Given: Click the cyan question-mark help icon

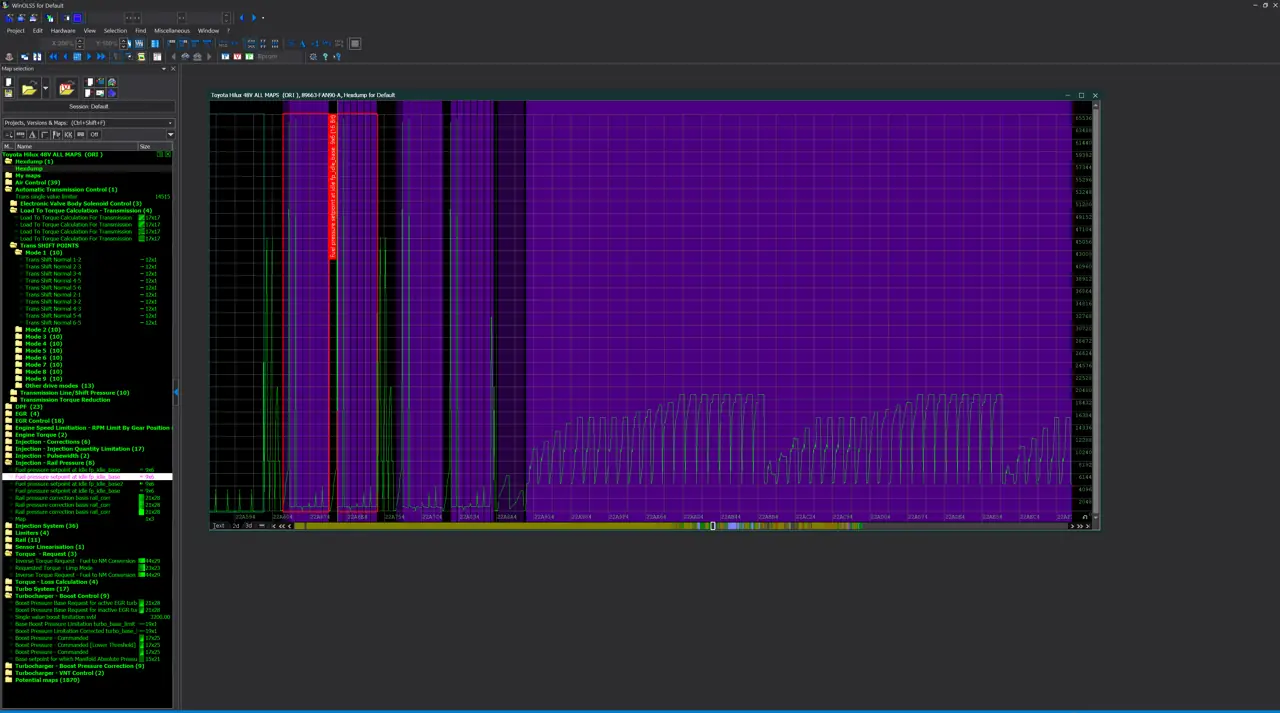Looking at the screenshot, I should click(324, 57).
